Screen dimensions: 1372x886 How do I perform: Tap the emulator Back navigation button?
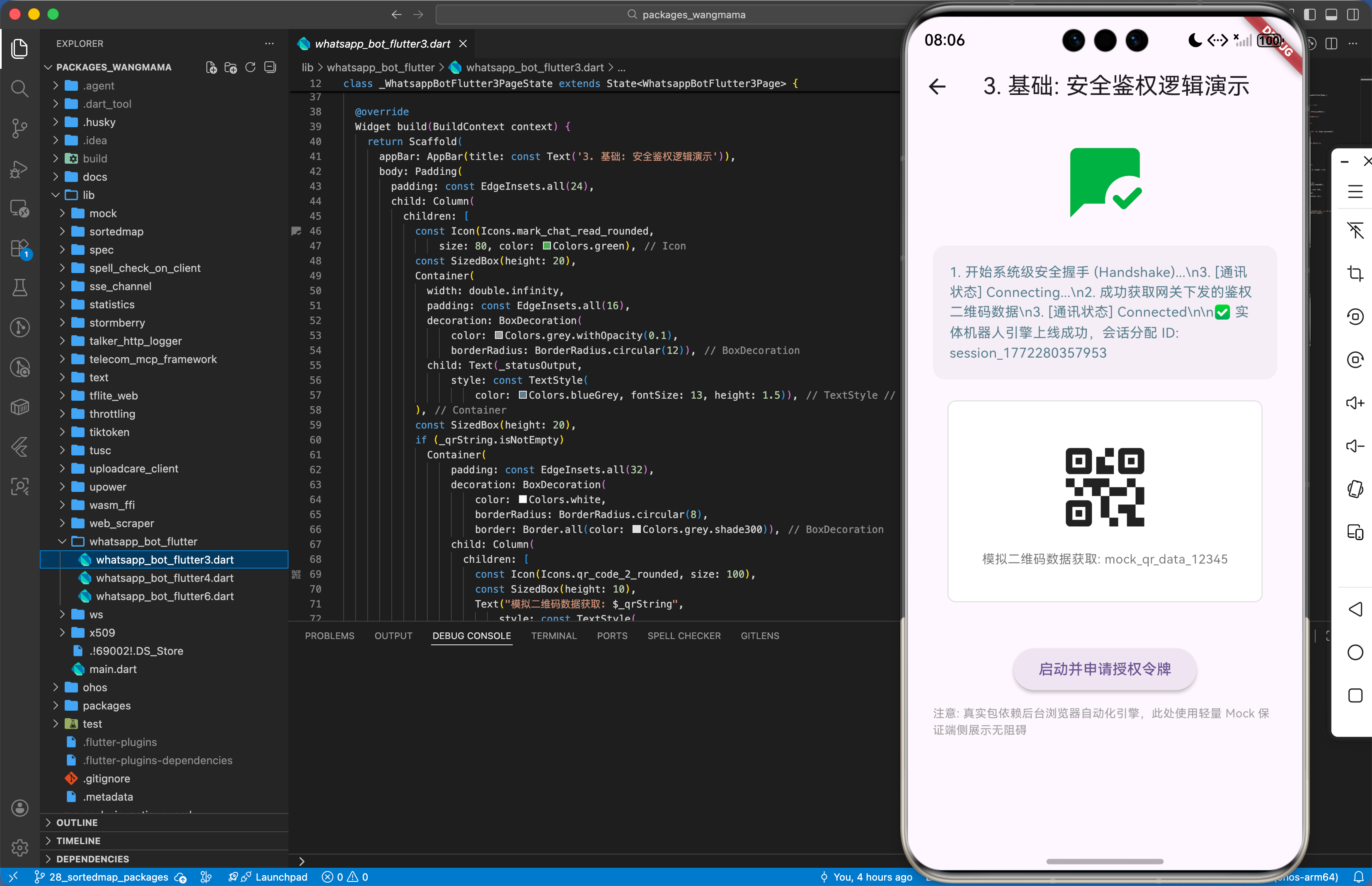click(1356, 609)
